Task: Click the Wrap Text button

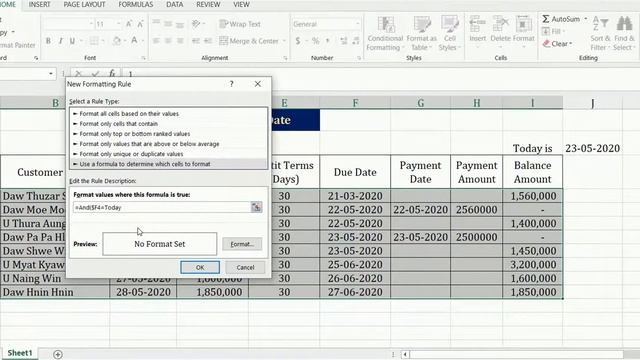Action: (240, 24)
